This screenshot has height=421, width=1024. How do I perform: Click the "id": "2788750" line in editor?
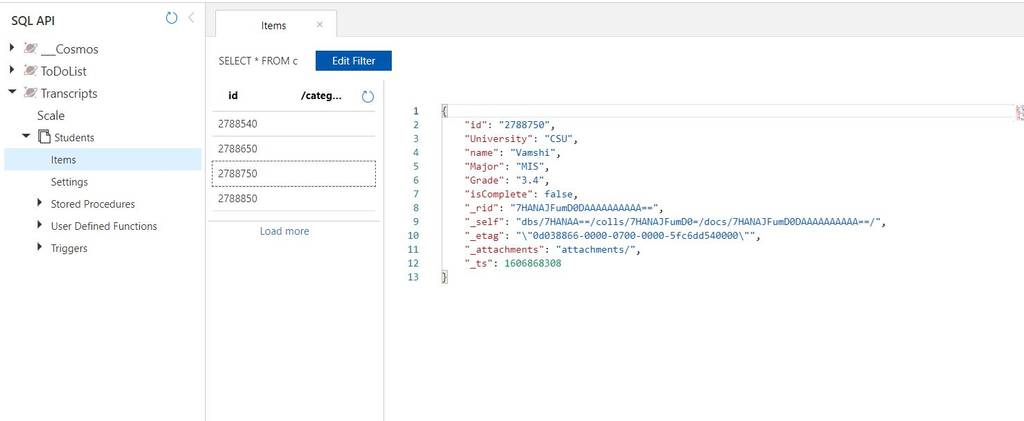click(x=510, y=125)
